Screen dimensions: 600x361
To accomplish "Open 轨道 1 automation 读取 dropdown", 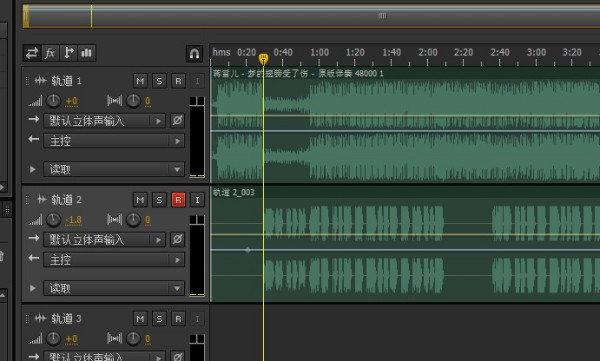I will coord(114,169).
